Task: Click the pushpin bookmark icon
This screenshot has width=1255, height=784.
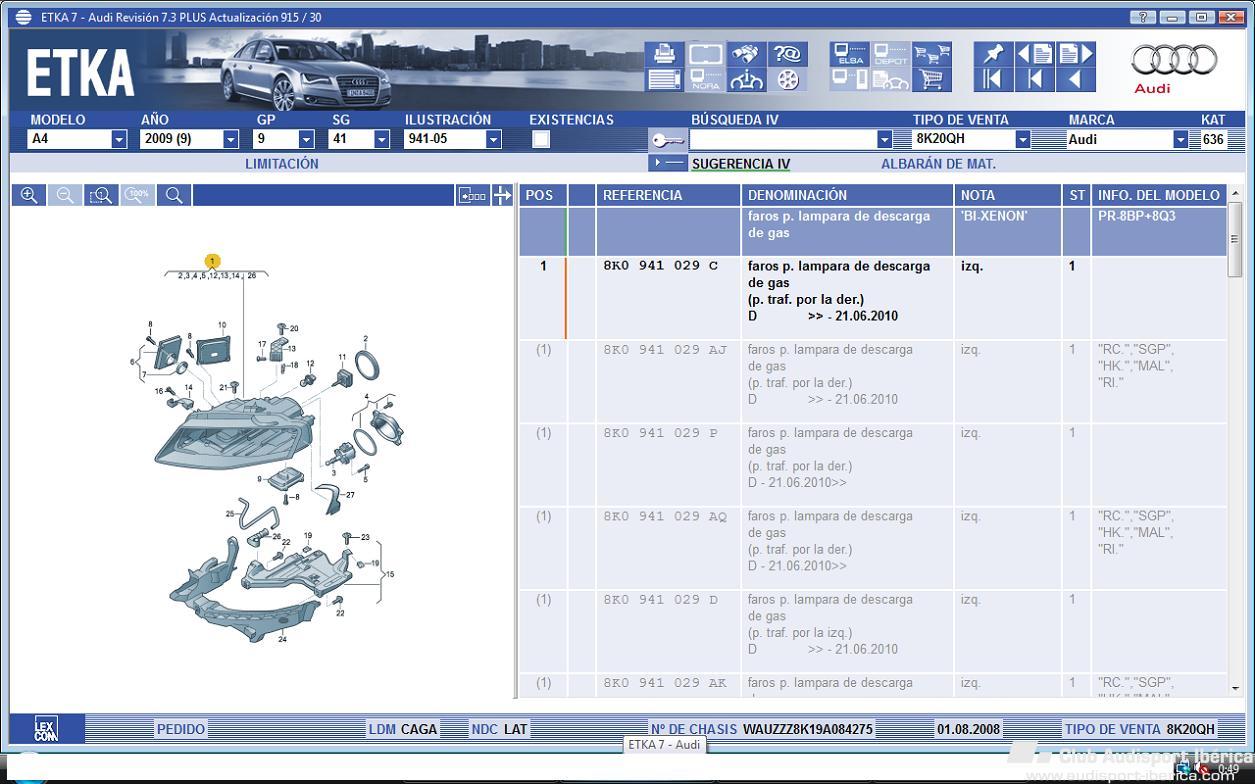Action: point(993,54)
